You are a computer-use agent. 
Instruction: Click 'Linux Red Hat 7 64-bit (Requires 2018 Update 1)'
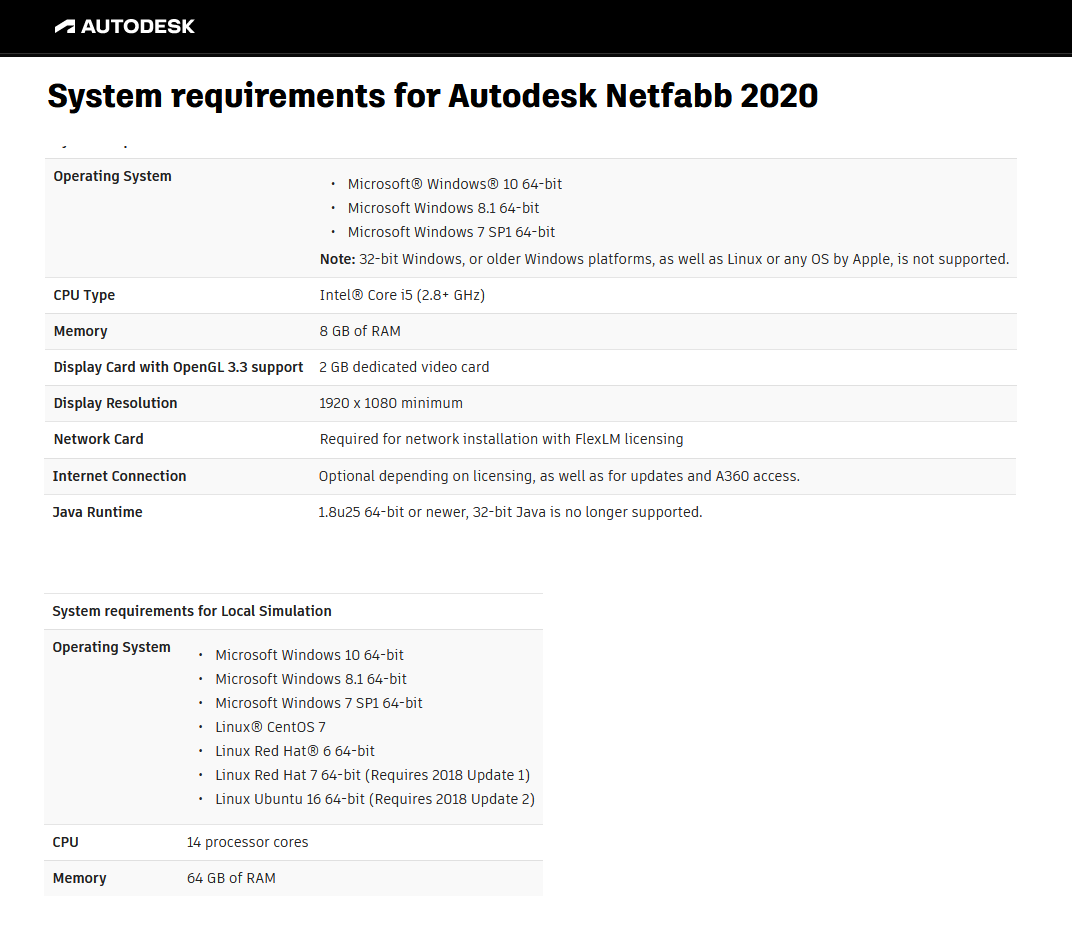coord(373,775)
